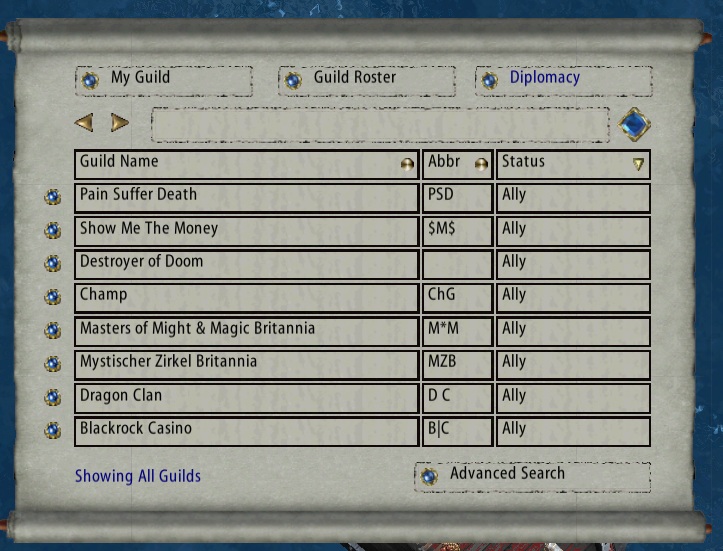Screen dimensions: 723x551
Task: Click the blue gem beside Blackrock Casino
Action: click(x=53, y=430)
